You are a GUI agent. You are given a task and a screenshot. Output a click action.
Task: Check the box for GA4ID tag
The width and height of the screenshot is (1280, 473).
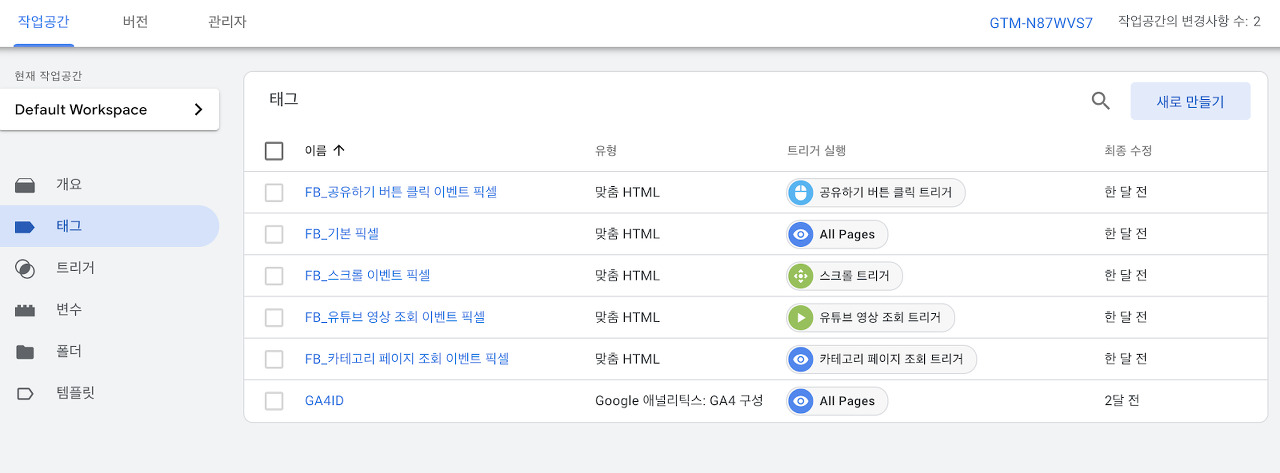274,401
